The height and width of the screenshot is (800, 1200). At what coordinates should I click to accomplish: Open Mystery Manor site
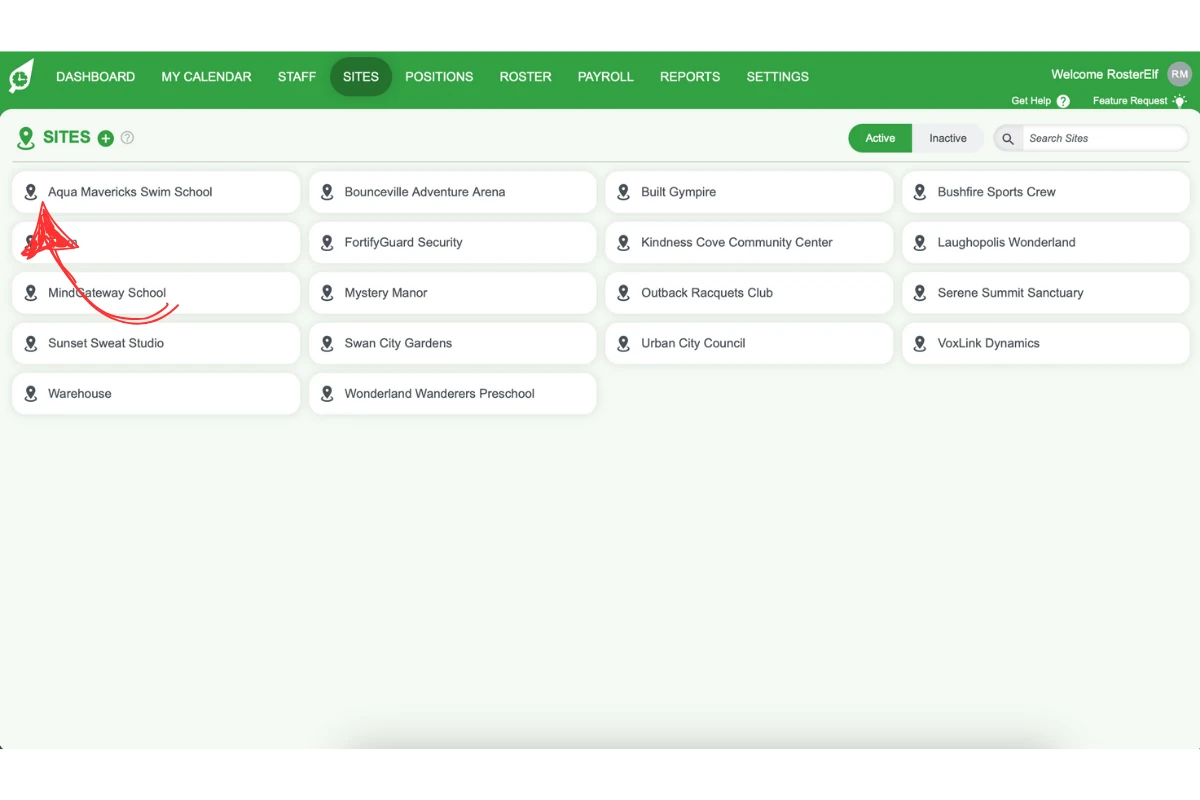click(453, 293)
